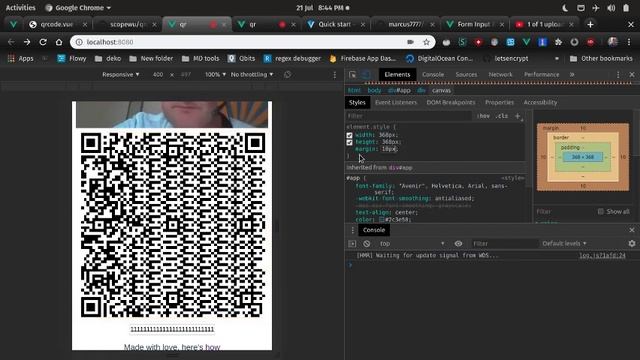
Task: Close the console drawer
Action: pyautogui.click(x=632, y=230)
